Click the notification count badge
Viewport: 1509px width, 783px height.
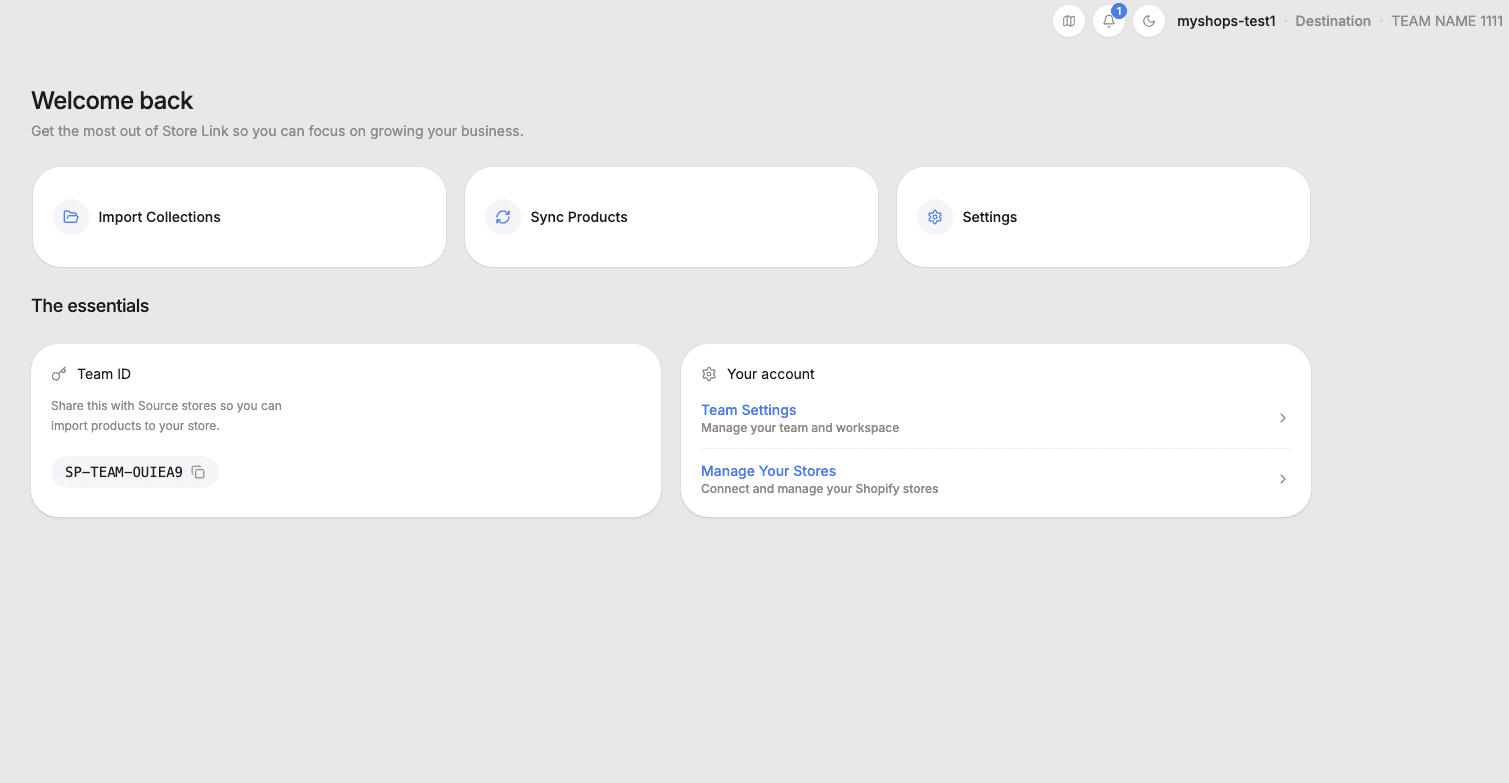tap(1119, 11)
